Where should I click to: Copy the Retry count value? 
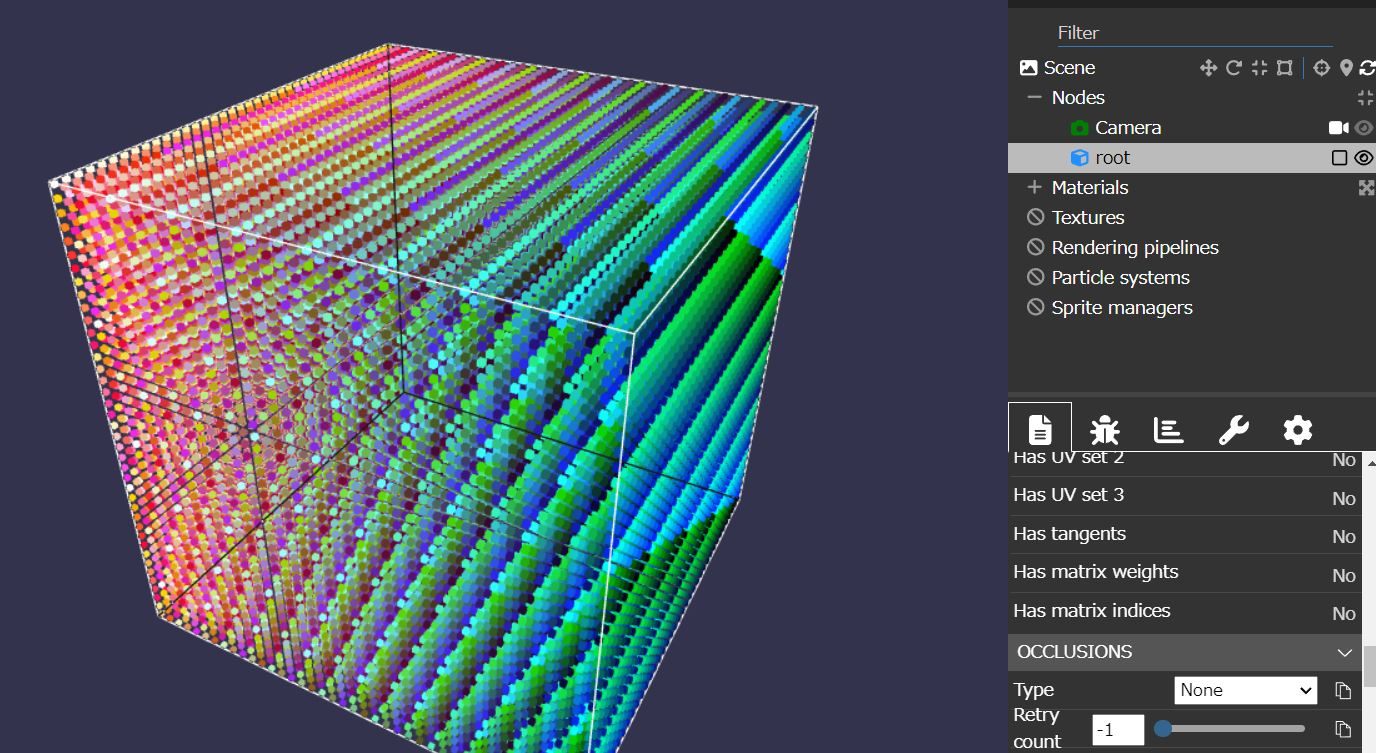(1343, 729)
